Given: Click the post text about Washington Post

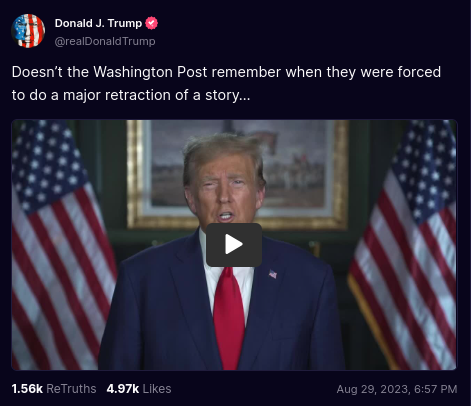Looking at the screenshot, I should click(226, 83).
